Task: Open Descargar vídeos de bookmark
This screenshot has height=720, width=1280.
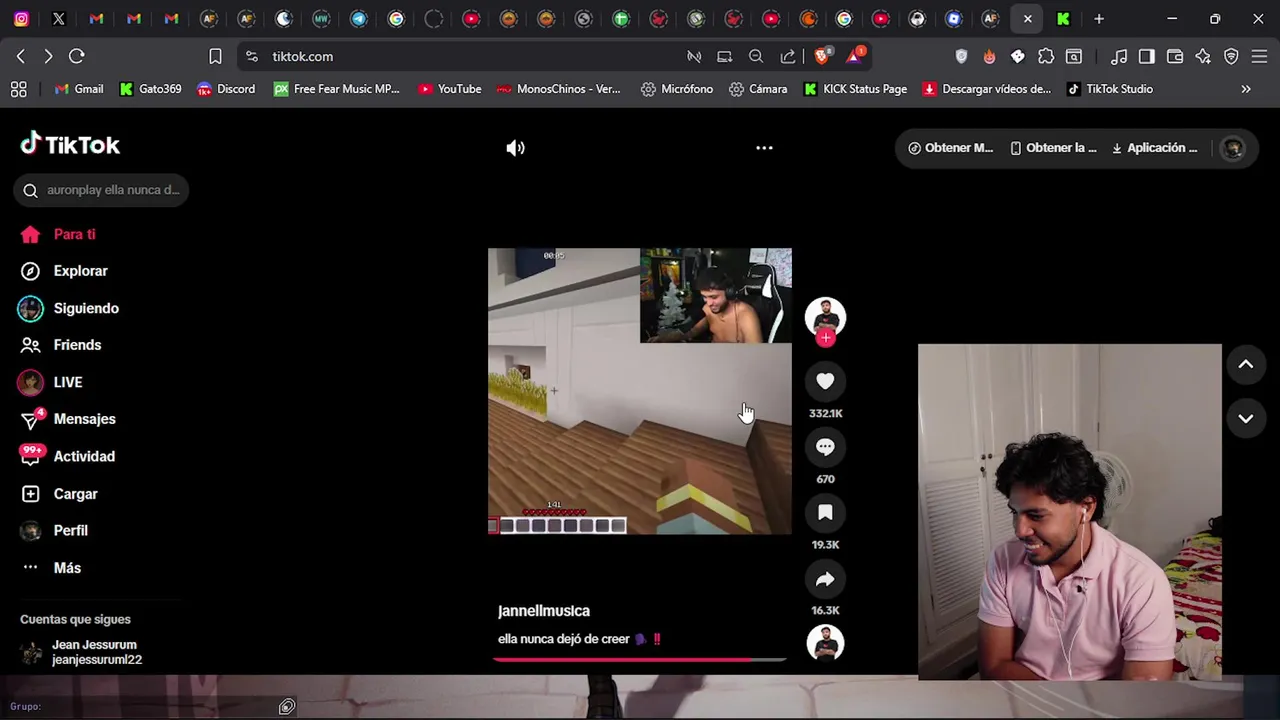Action: point(987,89)
